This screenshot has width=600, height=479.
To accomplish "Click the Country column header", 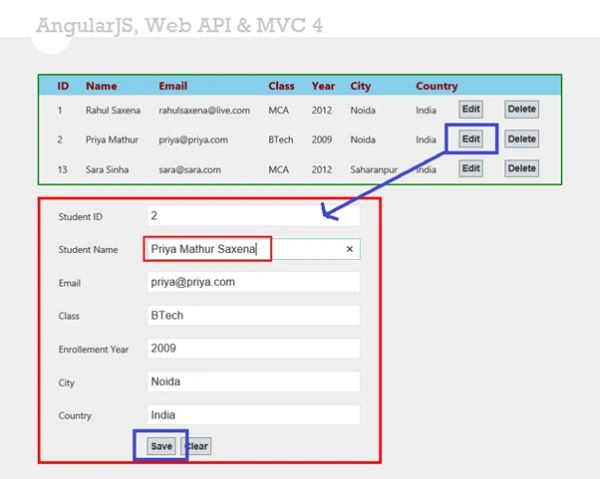I will (x=437, y=86).
